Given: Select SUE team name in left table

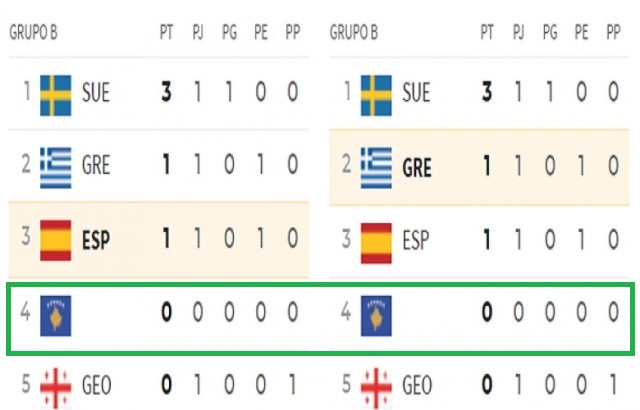Looking at the screenshot, I should 96,95.
